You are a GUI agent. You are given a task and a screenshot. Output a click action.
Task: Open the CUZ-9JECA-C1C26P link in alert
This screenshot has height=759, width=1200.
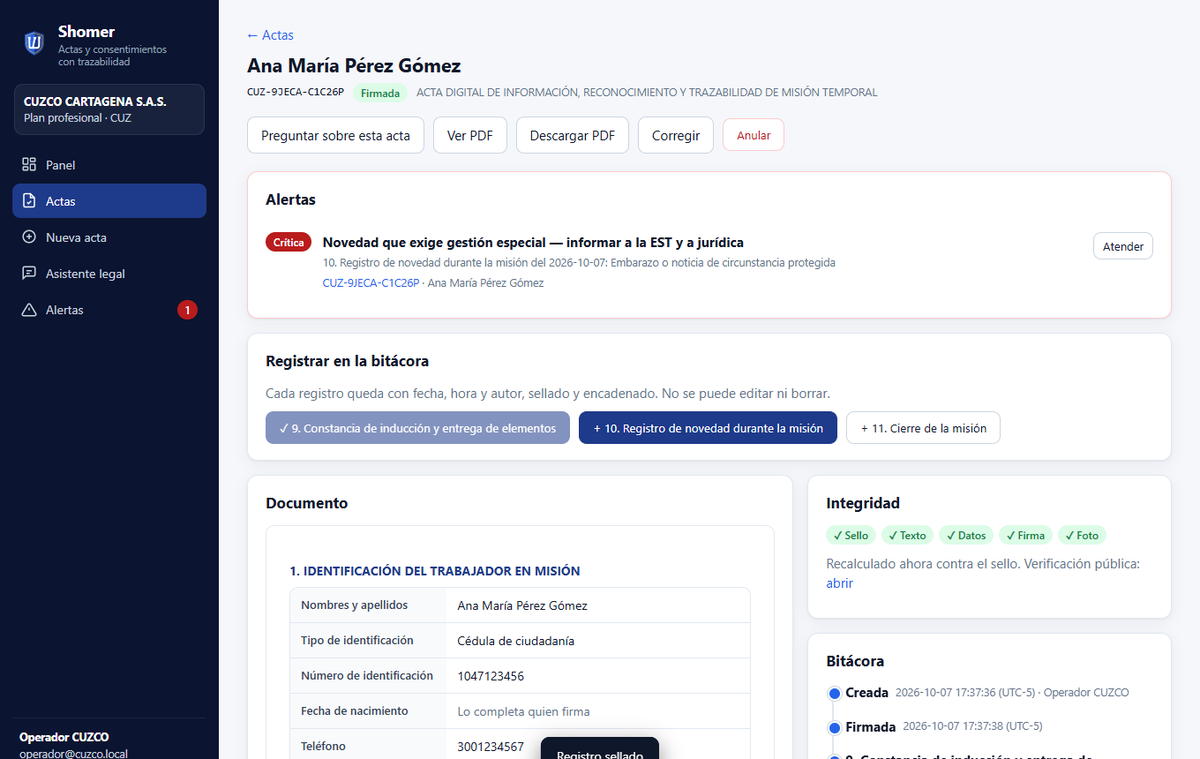pyautogui.click(x=369, y=283)
